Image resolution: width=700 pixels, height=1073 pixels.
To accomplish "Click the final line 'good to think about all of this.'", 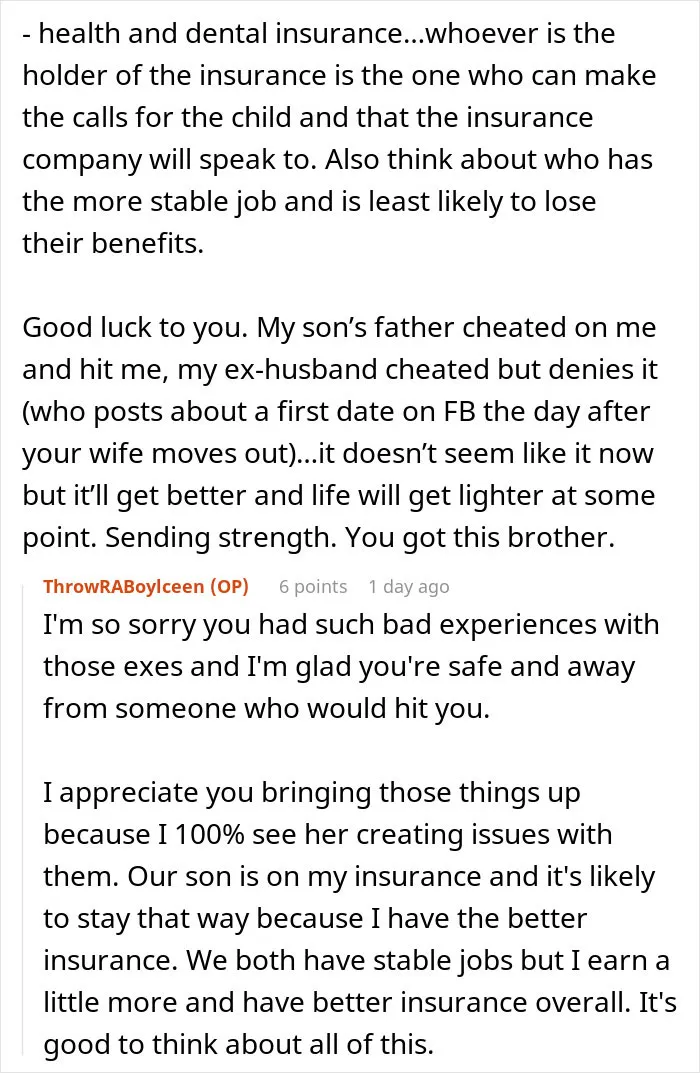I will (239, 1044).
